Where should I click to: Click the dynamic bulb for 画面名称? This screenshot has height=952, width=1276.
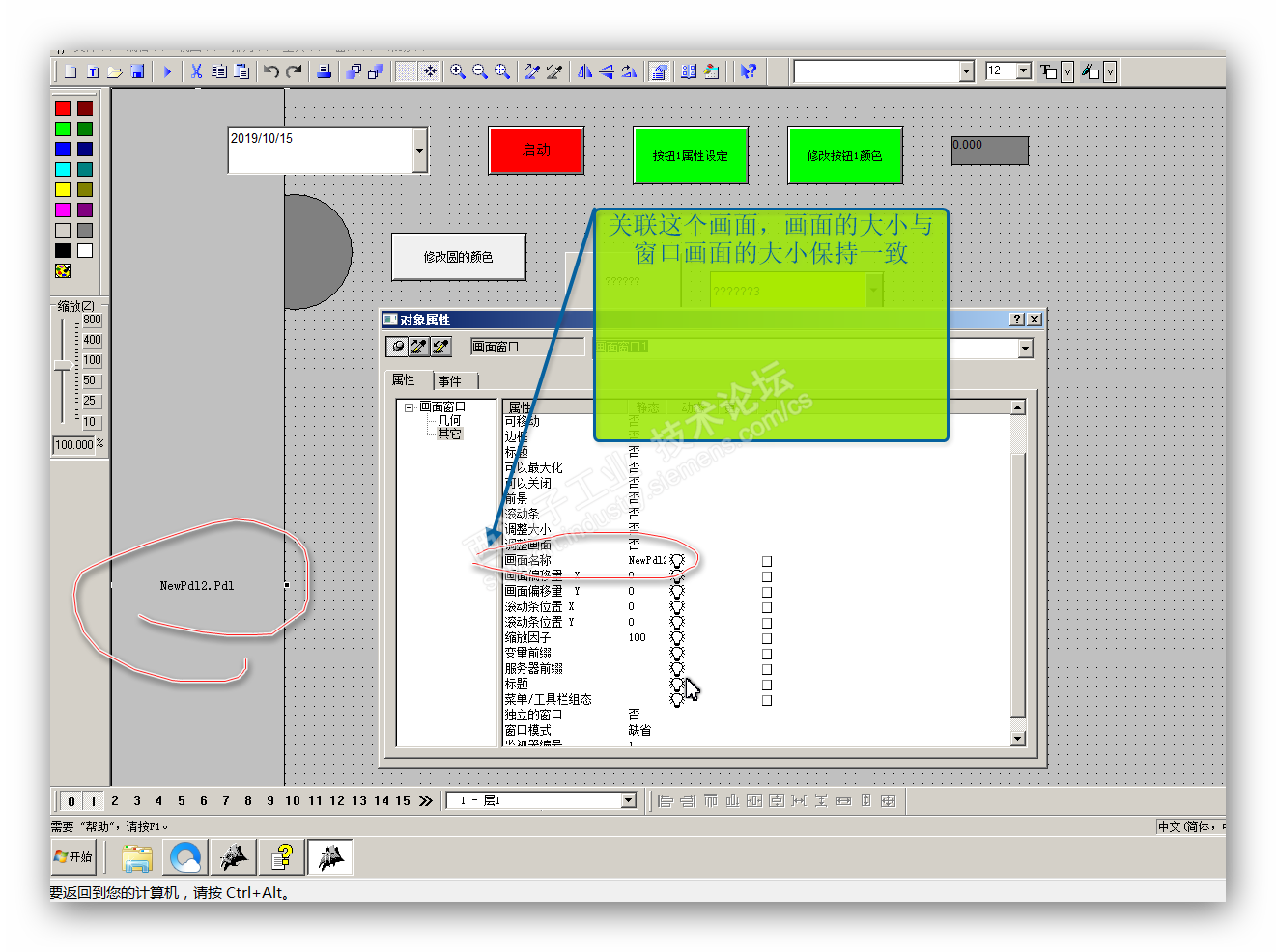point(677,560)
